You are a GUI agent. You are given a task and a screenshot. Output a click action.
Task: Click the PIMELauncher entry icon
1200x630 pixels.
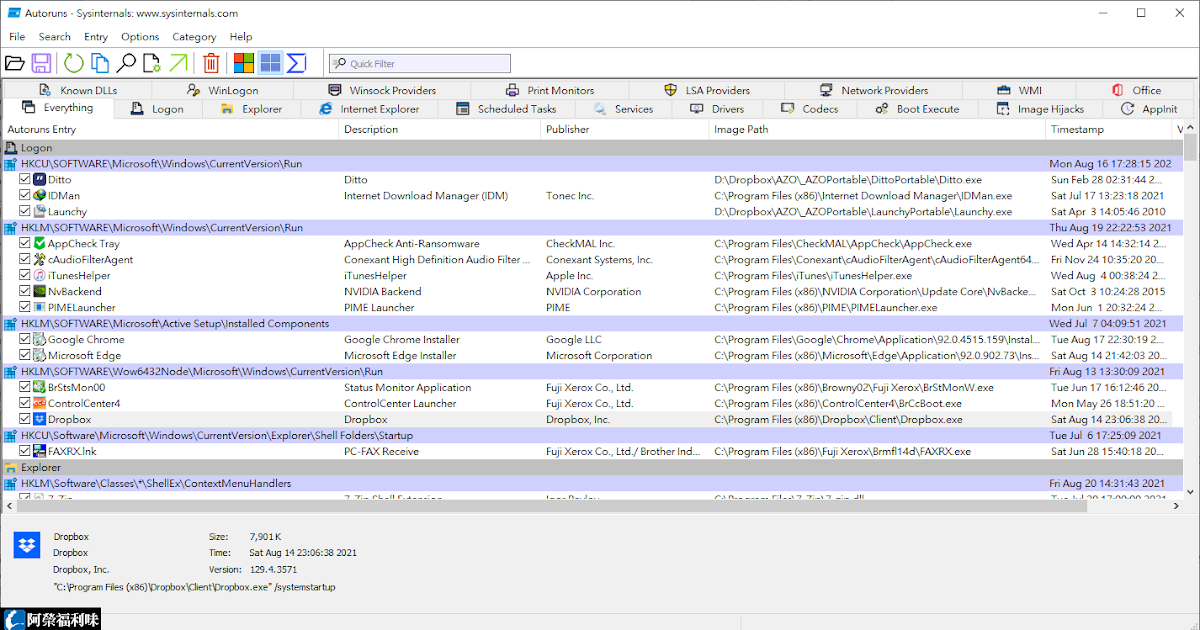(40, 307)
